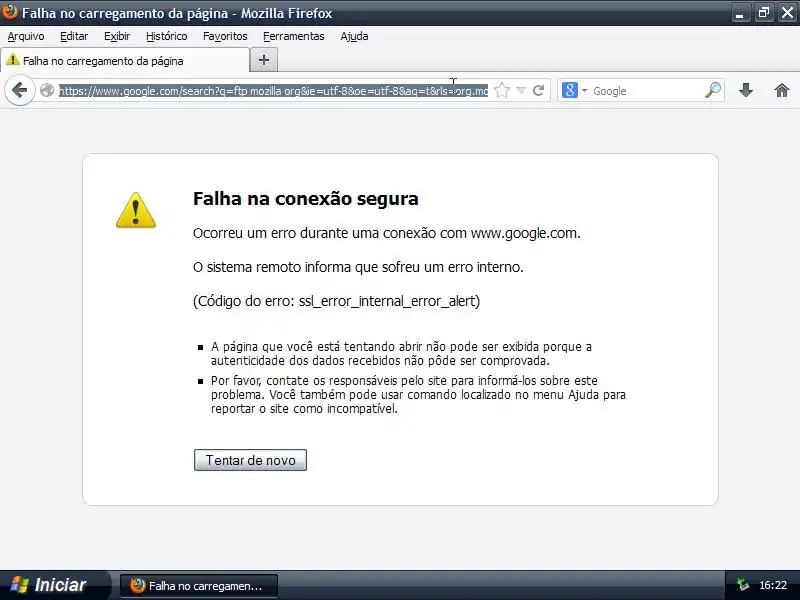Click the yellow warning triangle icon
The image size is (800, 600).
[136, 210]
